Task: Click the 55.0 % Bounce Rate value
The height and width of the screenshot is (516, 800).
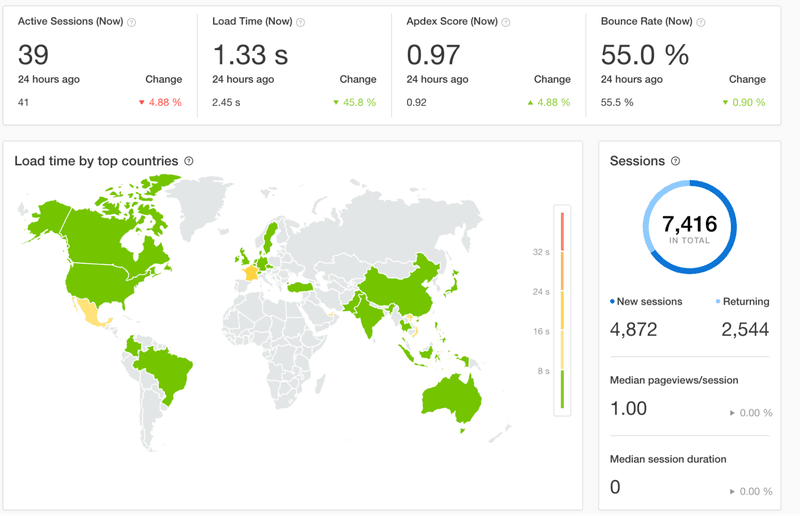Action: (645, 54)
